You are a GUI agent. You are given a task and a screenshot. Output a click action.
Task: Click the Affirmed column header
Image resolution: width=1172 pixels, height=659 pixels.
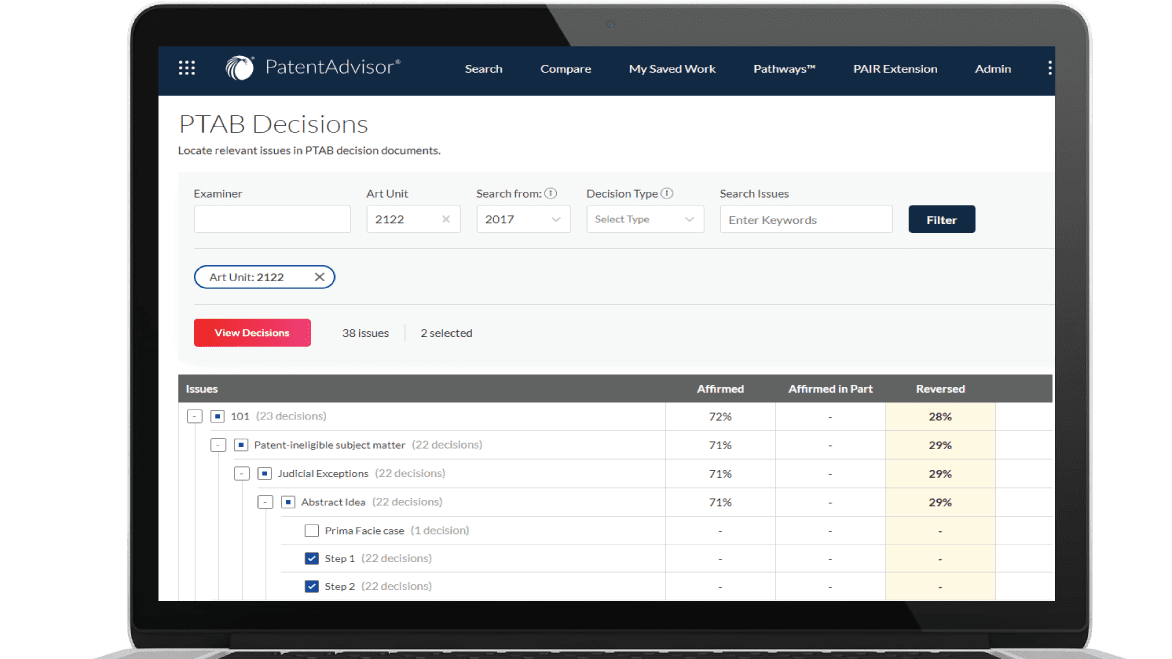pyautogui.click(x=720, y=389)
